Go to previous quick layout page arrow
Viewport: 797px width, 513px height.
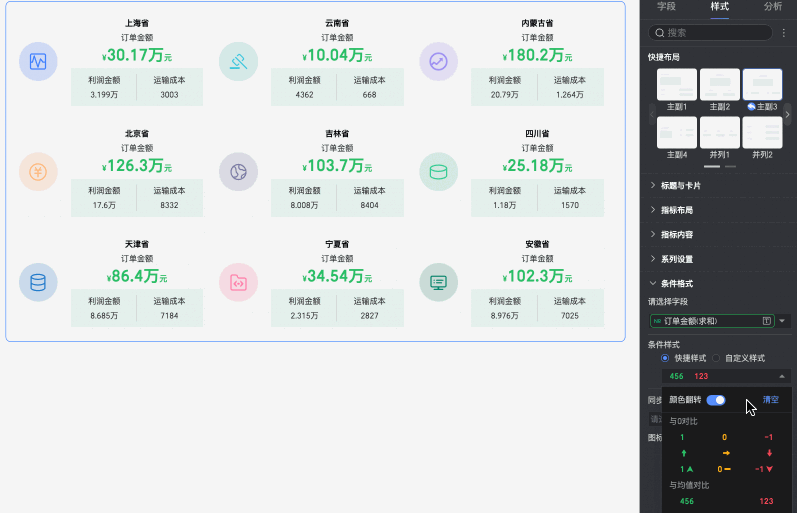pyautogui.click(x=652, y=114)
